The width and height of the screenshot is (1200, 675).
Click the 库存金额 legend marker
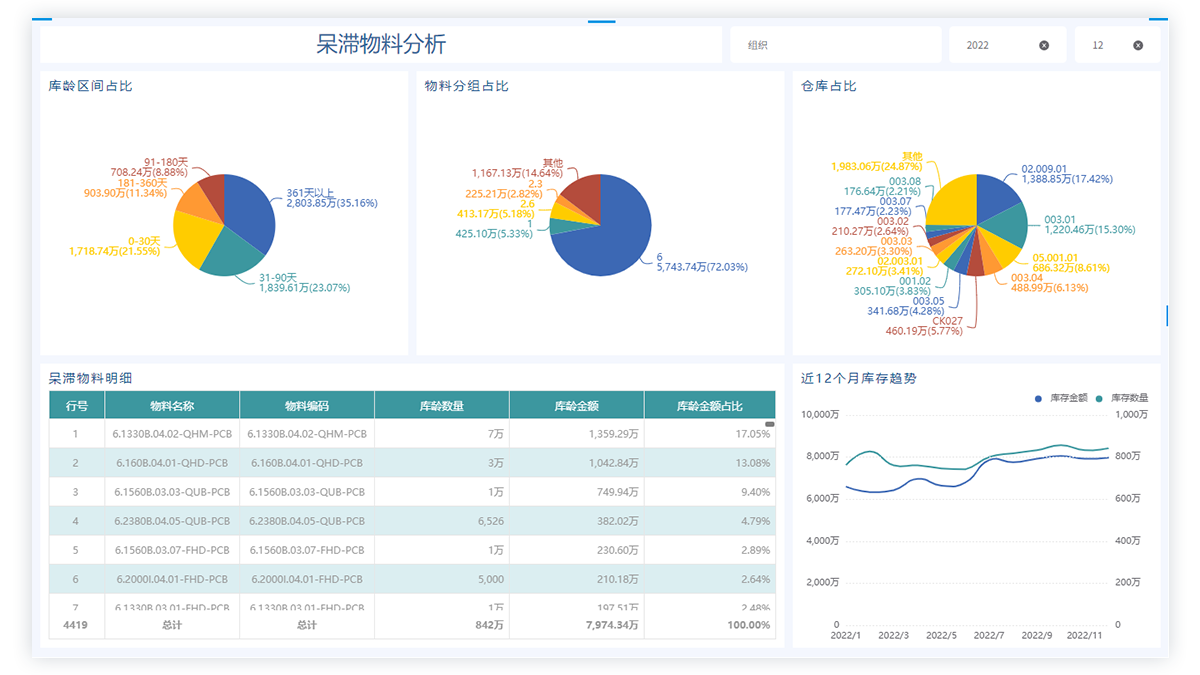coord(1040,398)
